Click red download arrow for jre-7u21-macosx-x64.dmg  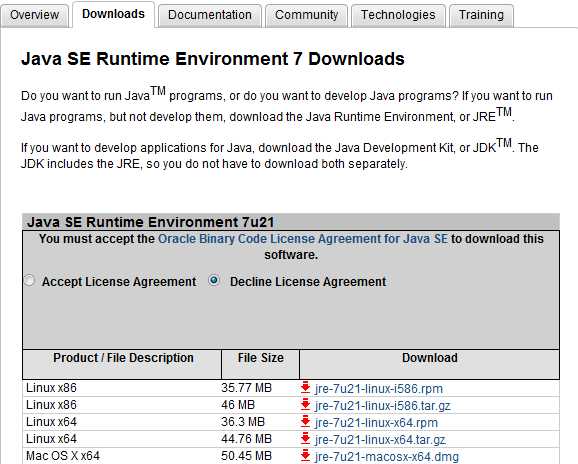[305, 456]
